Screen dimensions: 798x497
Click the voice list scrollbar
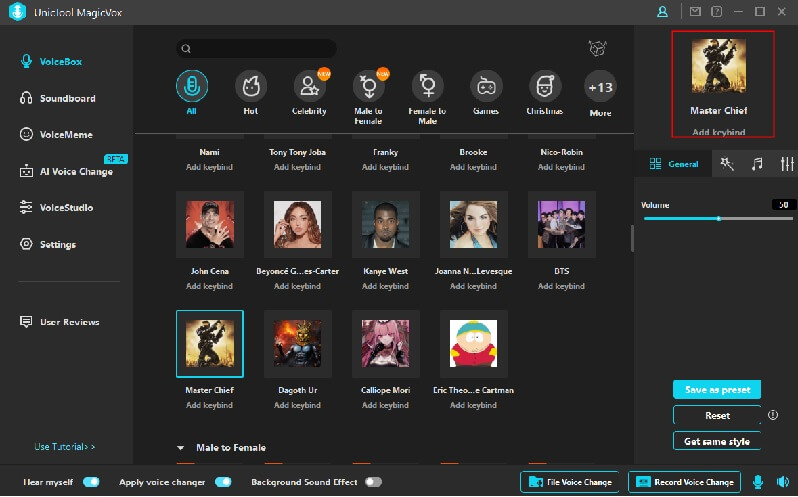point(632,239)
